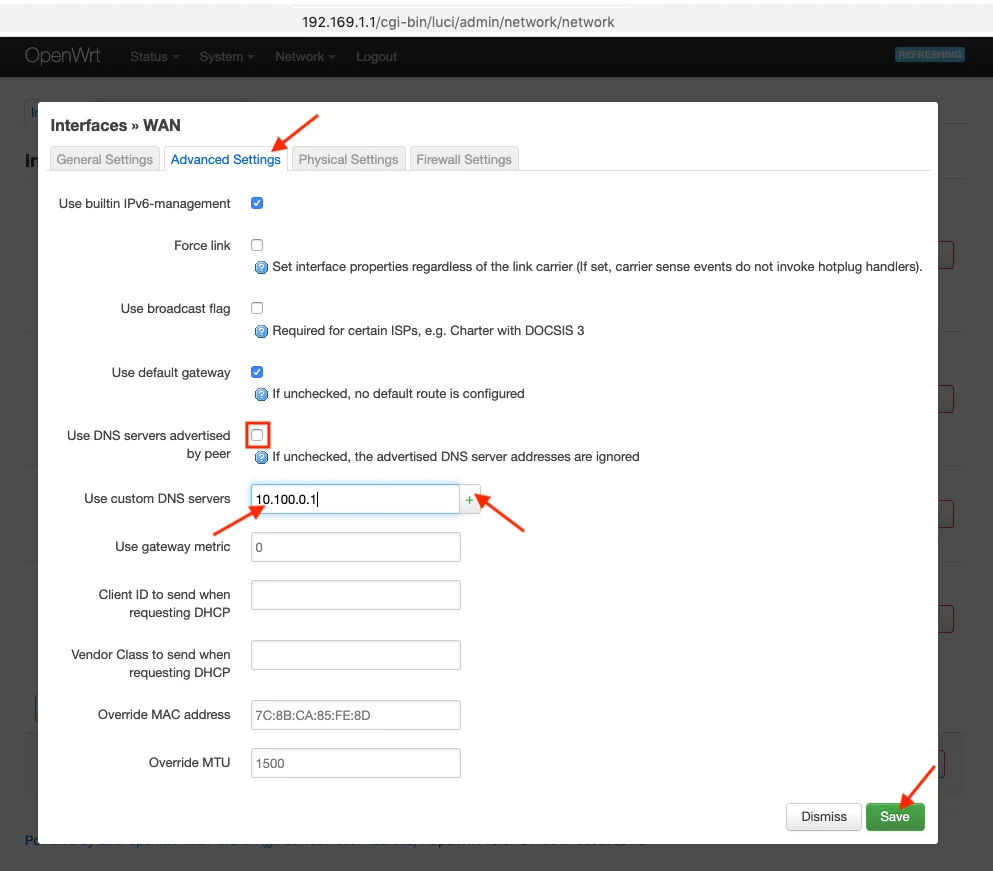Uncheck Use default gateway

[x=257, y=372]
